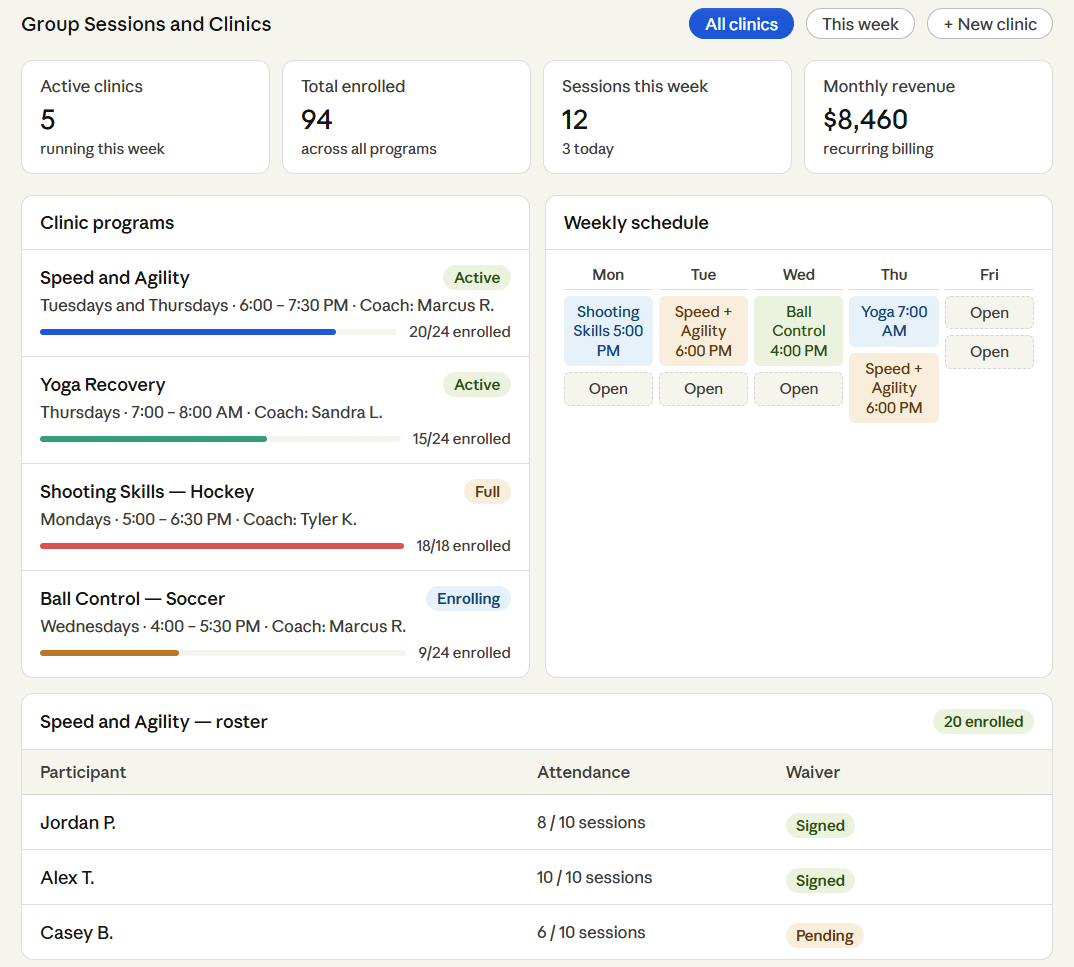Image resolution: width=1074 pixels, height=967 pixels.
Task: Open Tuesday Speed + Agility session
Action: click(703, 331)
